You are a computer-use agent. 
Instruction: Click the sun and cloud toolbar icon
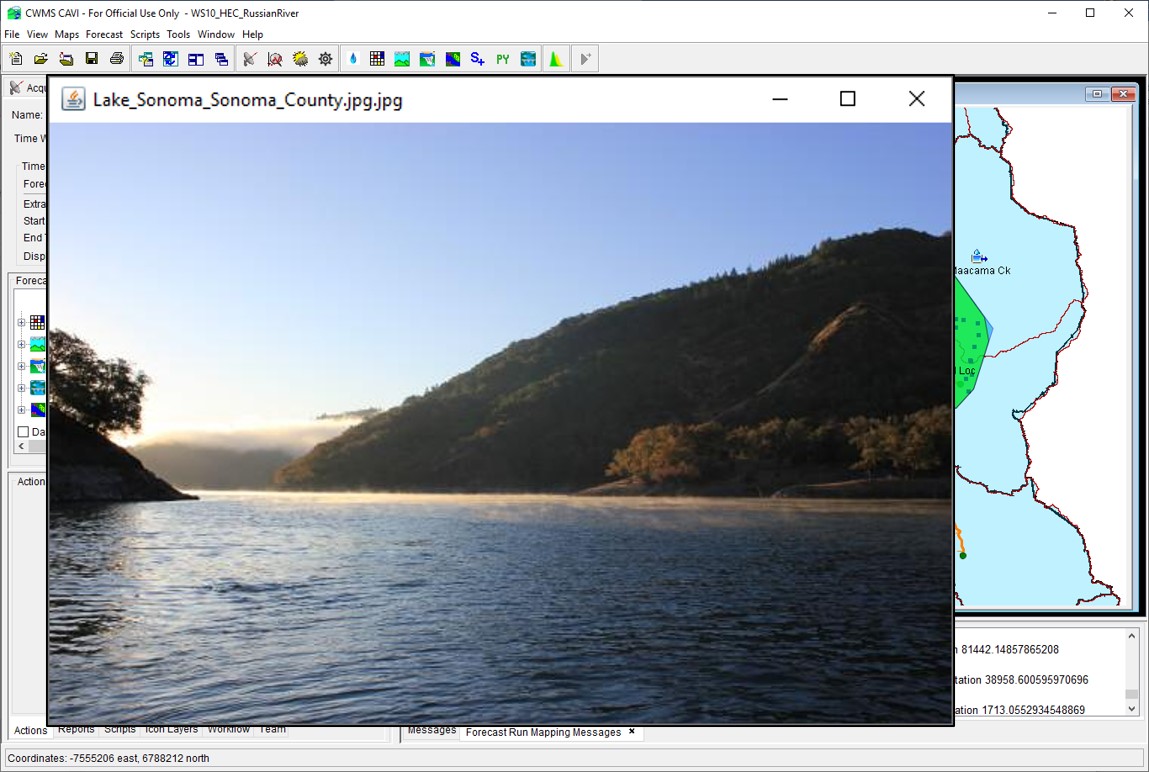[x=300, y=59]
